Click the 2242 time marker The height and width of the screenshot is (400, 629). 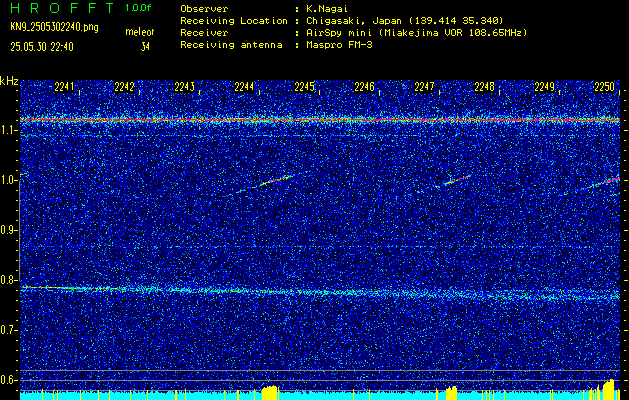124,87
